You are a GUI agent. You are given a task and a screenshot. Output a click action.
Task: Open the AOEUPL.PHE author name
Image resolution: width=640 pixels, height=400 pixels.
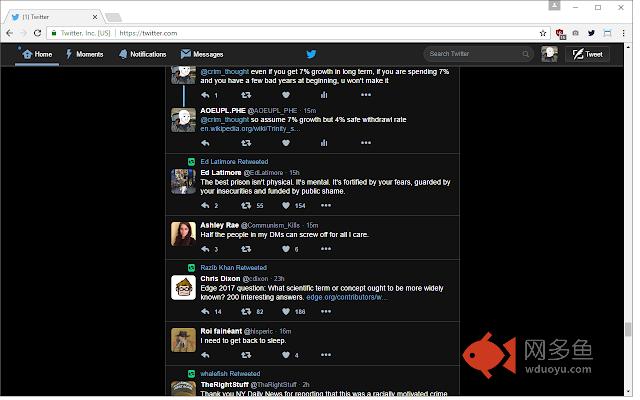click(223, 111)
